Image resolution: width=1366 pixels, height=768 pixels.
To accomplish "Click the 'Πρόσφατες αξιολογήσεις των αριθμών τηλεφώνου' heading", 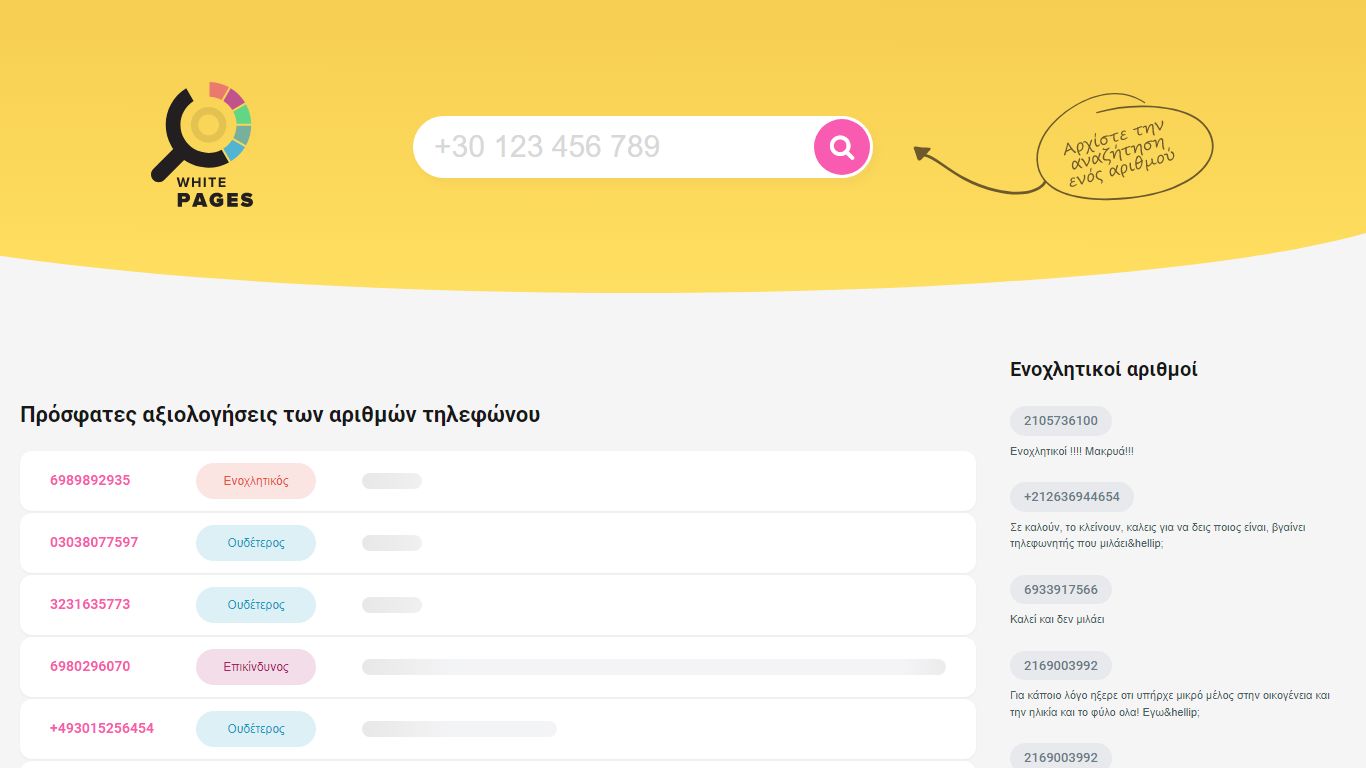I will tap(280, 414).
